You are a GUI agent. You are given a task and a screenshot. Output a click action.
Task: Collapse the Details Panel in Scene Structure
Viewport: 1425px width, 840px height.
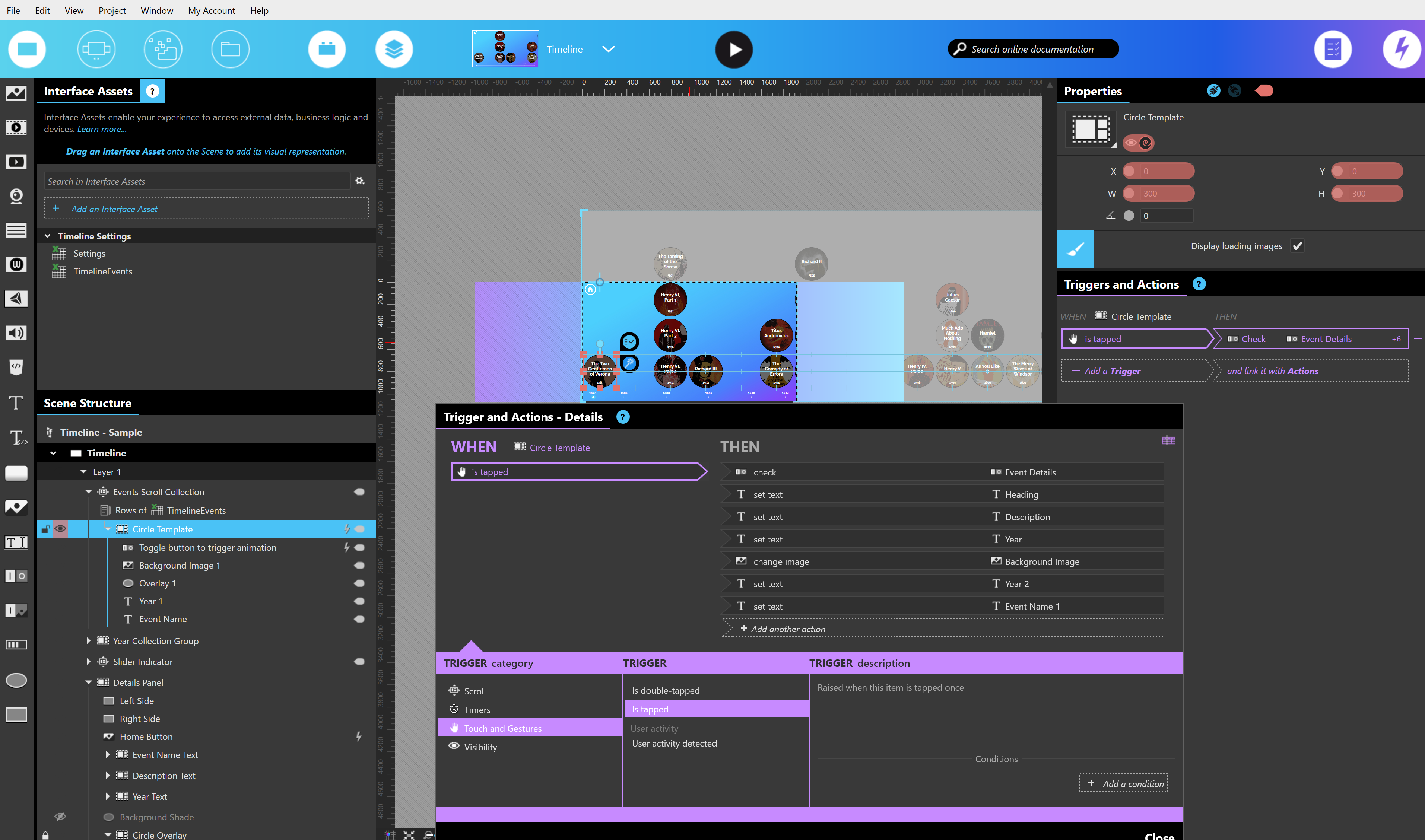coord(89,682)
